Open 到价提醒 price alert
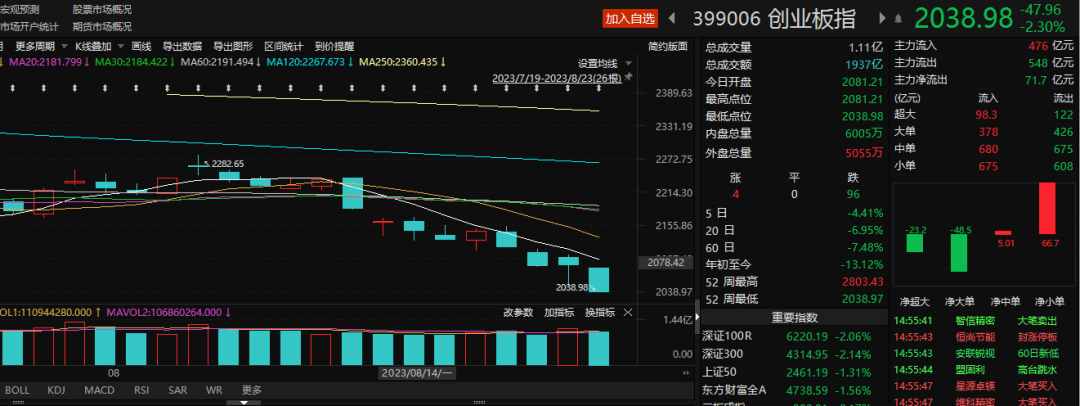1080x406 pixels. click(334, 46)
